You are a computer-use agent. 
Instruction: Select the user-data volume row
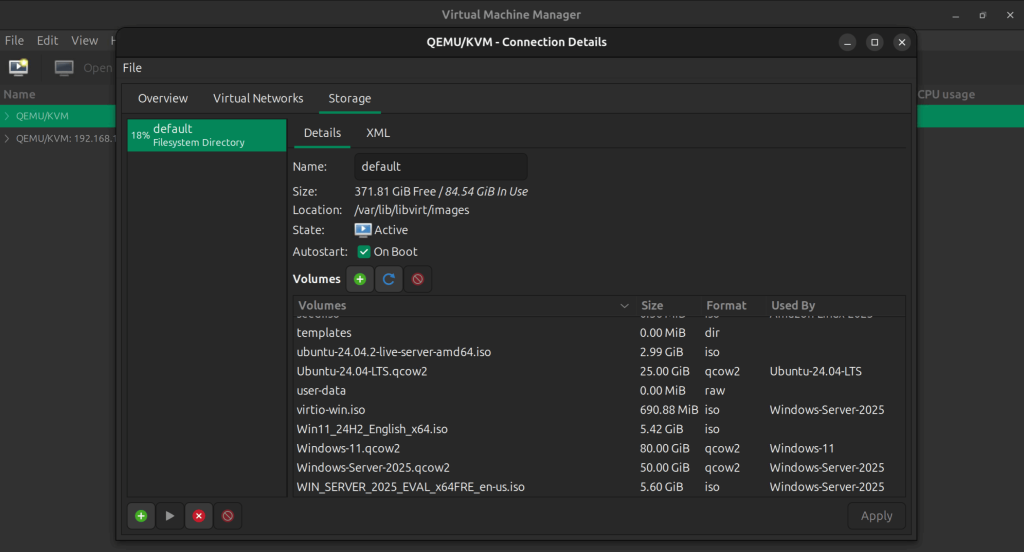tap(600, 391)
